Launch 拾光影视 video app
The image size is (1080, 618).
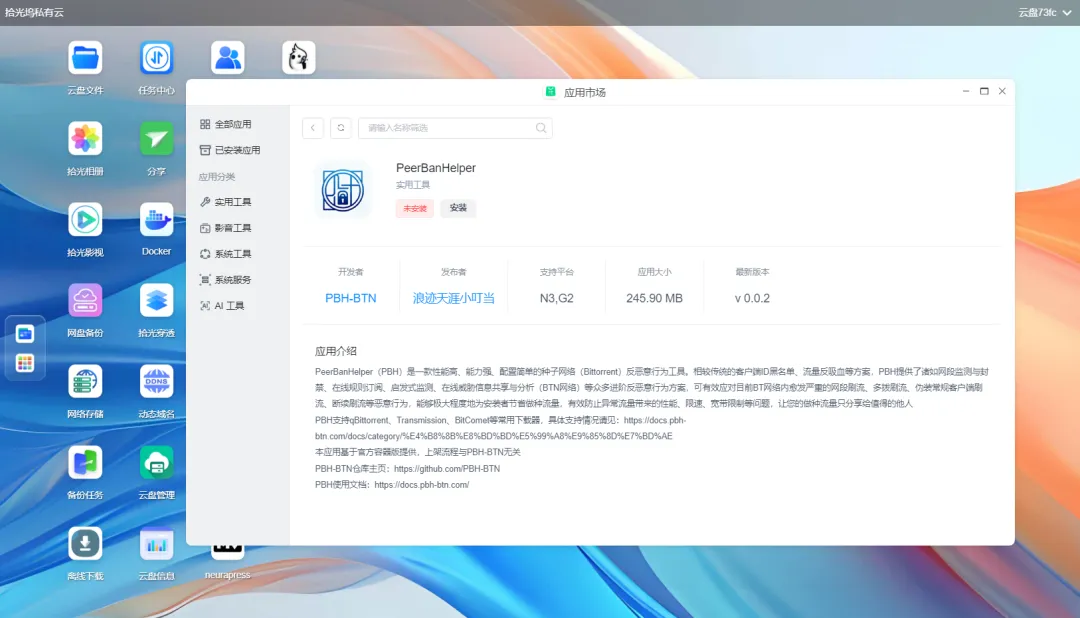tap(85, 220)
